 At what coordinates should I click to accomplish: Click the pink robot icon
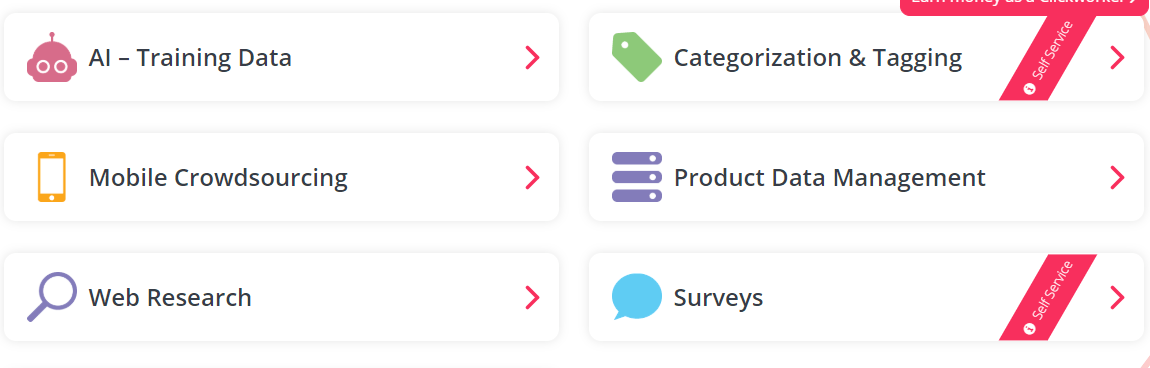[51, 57]
